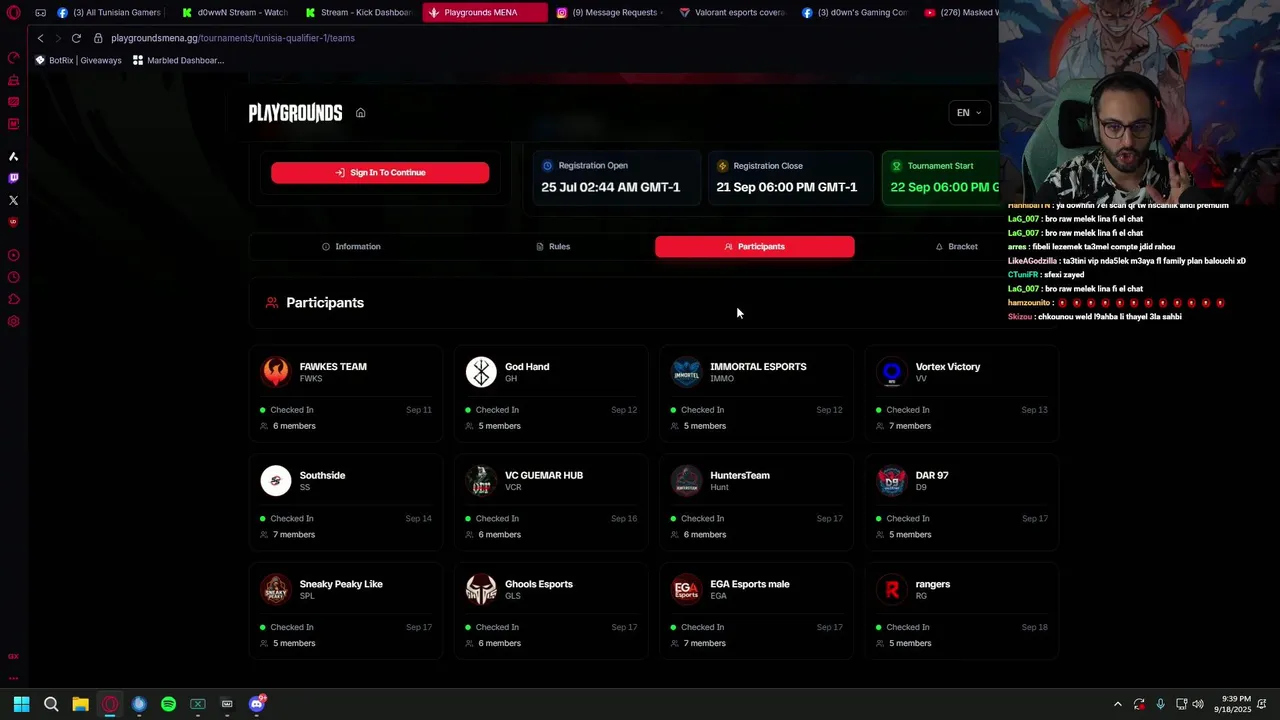Screen dimensions: 1280x720
Task: Open God Hand team name
Action: (527, 367)
